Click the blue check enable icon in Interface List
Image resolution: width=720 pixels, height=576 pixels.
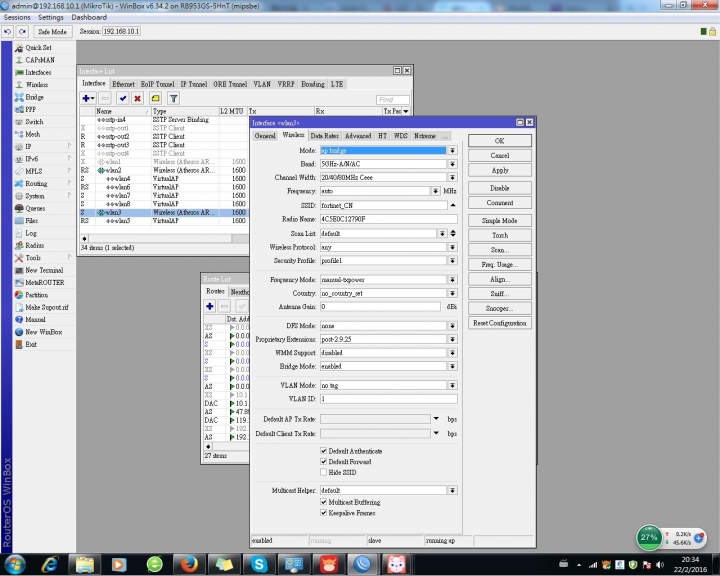click(123, 98)
